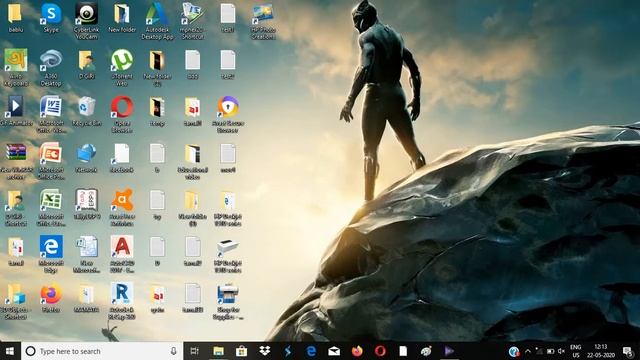
Task: Open the clock showing 22-05-2020
Action: [x=601, y=351]
